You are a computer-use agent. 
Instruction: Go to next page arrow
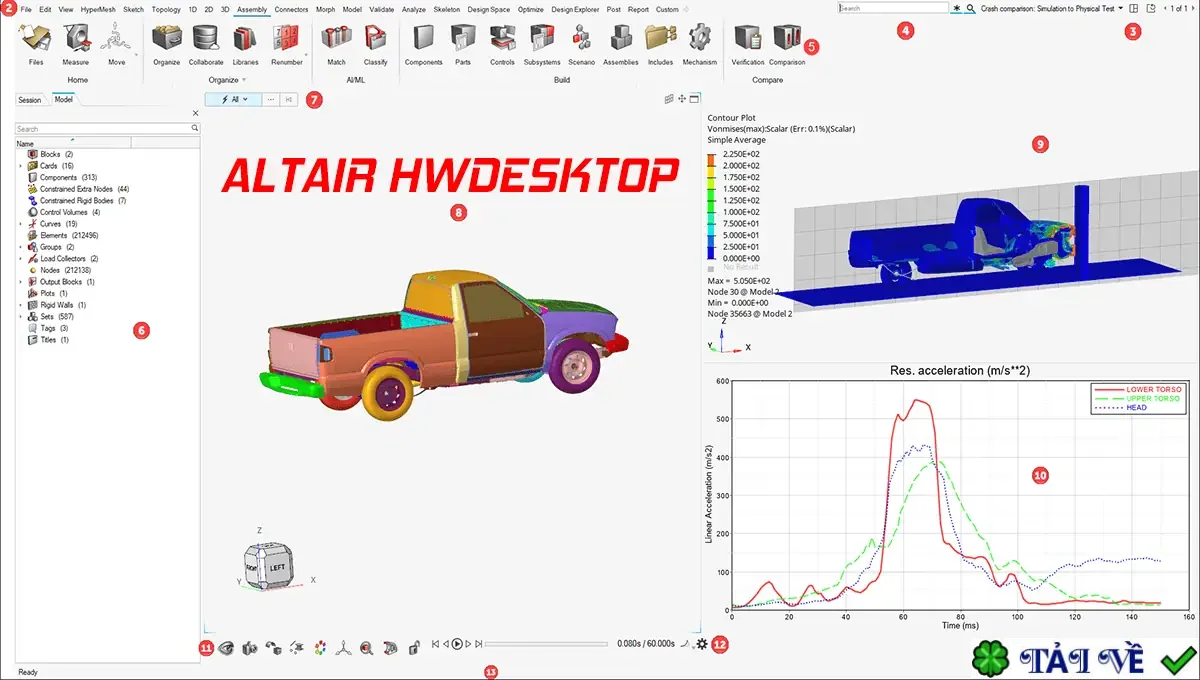[x=1192, y=8]
